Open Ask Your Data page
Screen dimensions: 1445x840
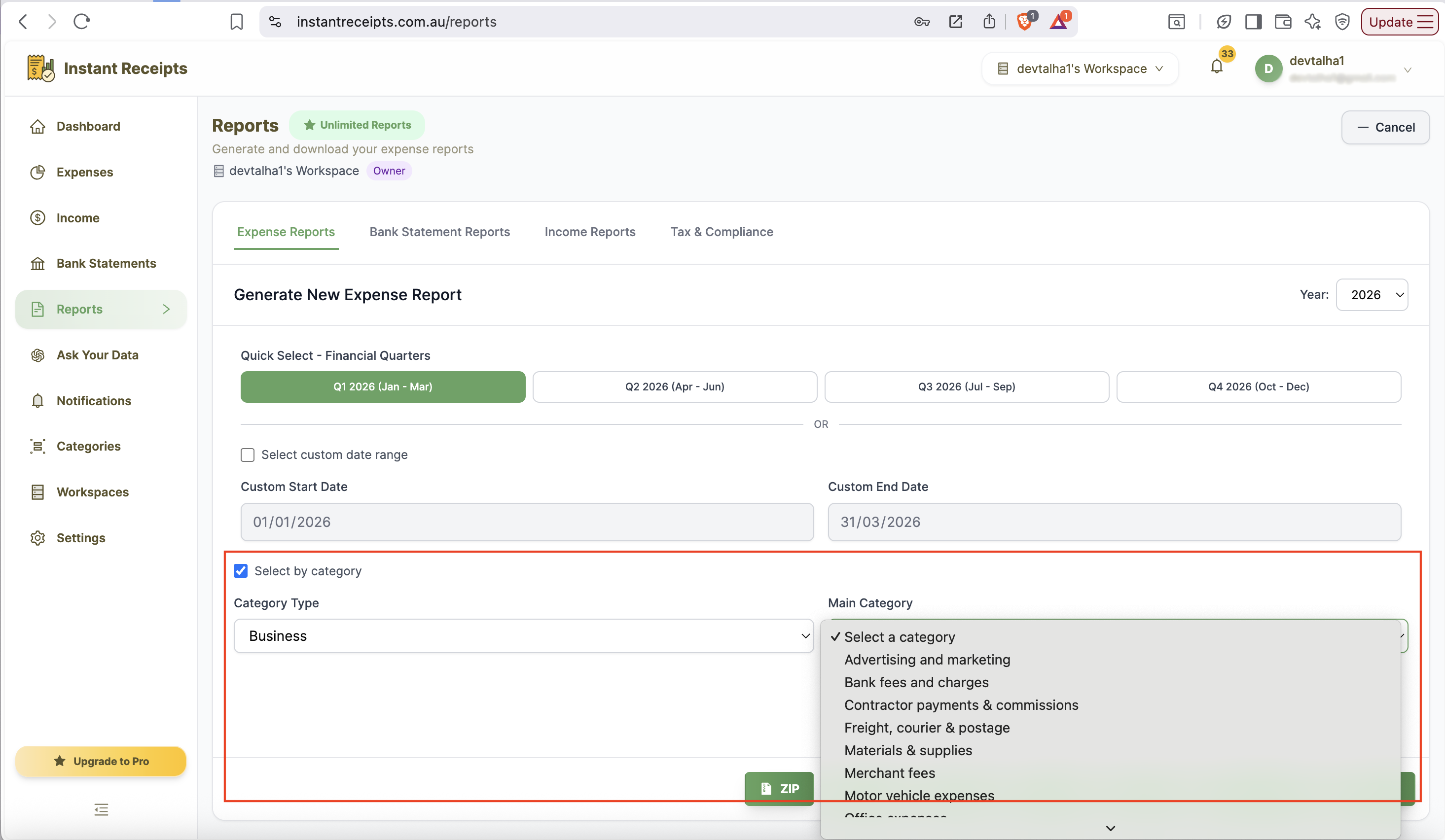point(98,354)
